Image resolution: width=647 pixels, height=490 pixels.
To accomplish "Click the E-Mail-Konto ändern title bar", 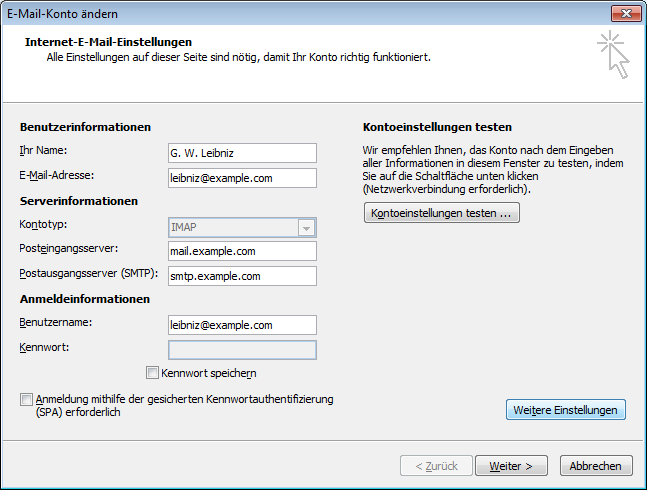I will click(305, 14).
